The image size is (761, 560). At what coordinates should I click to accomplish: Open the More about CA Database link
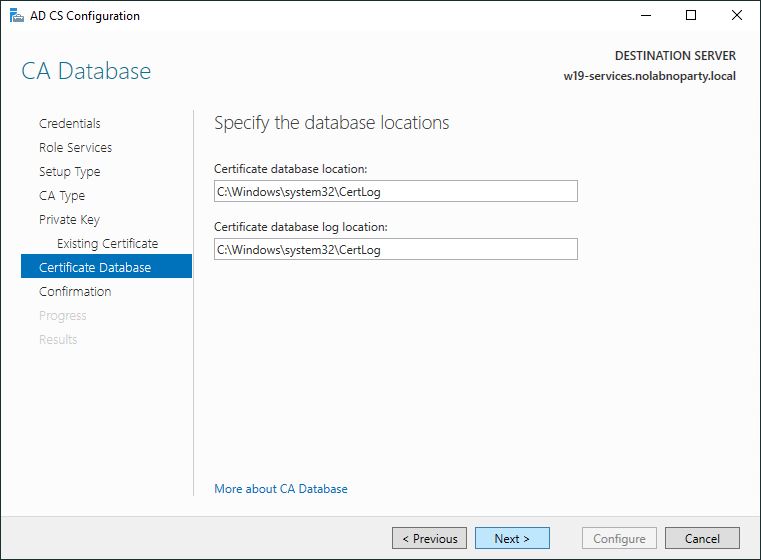[x=281, y=489]
